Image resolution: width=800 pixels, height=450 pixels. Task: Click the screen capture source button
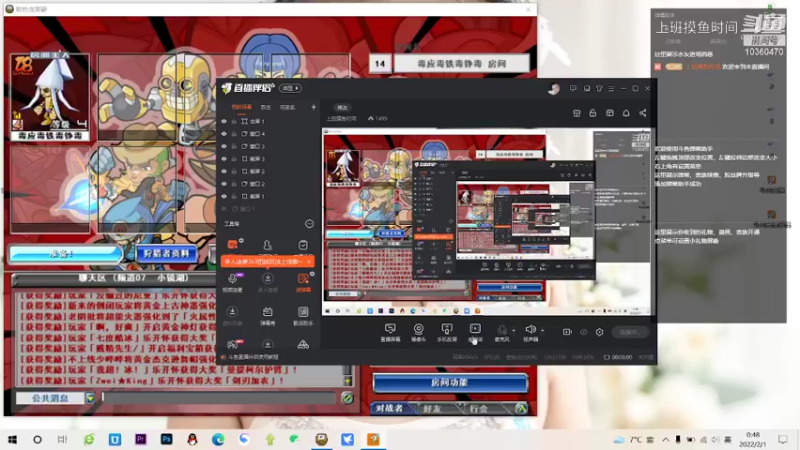click(390, 332)
